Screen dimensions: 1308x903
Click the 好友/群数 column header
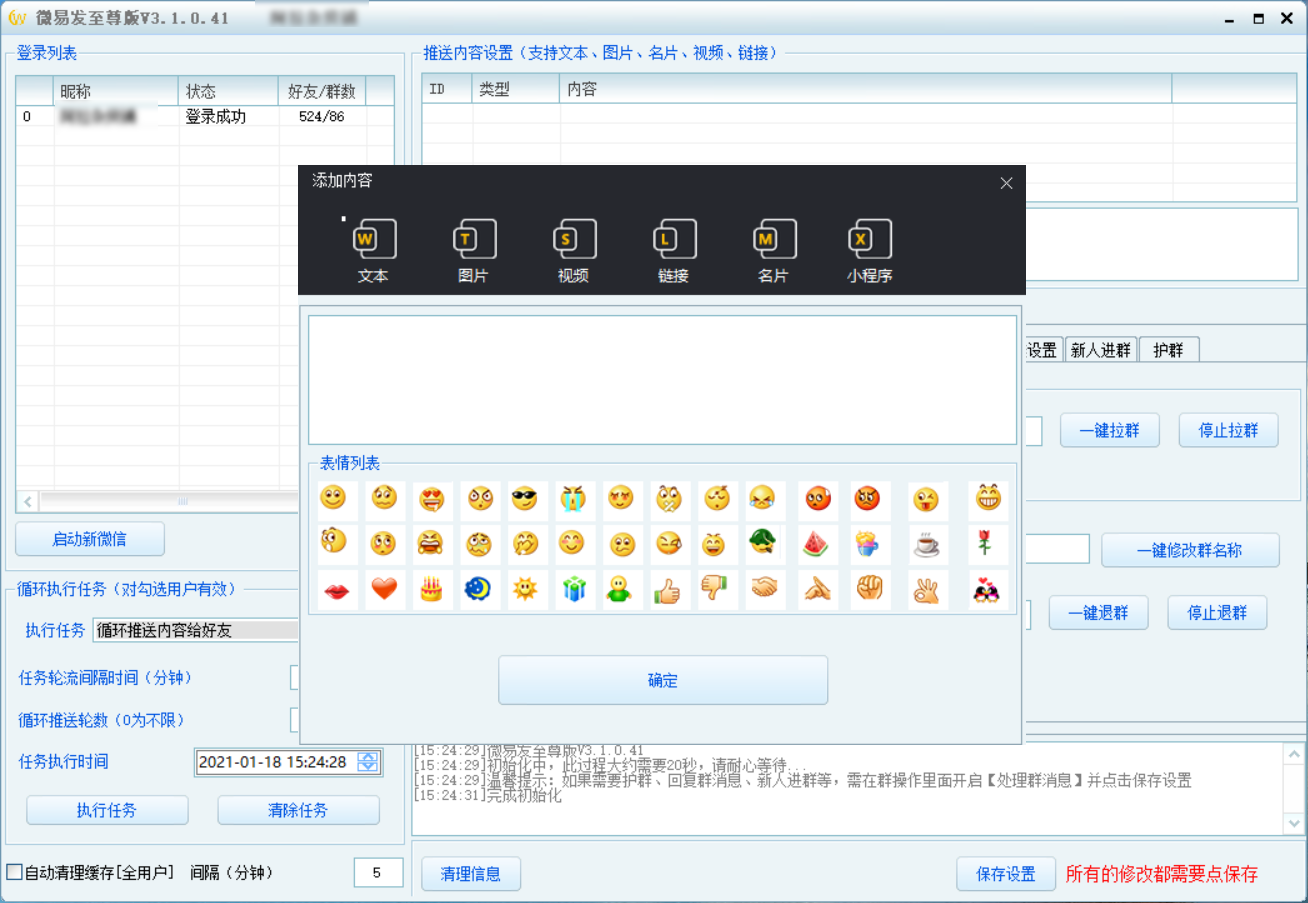click(x=322, y=91)
